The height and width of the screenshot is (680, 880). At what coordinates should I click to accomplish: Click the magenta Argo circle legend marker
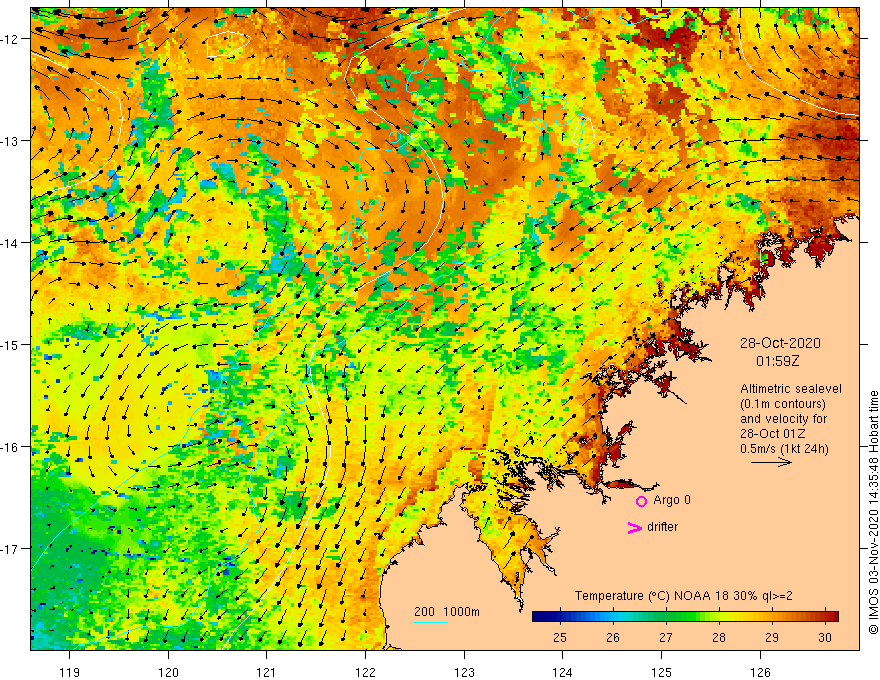641,501
